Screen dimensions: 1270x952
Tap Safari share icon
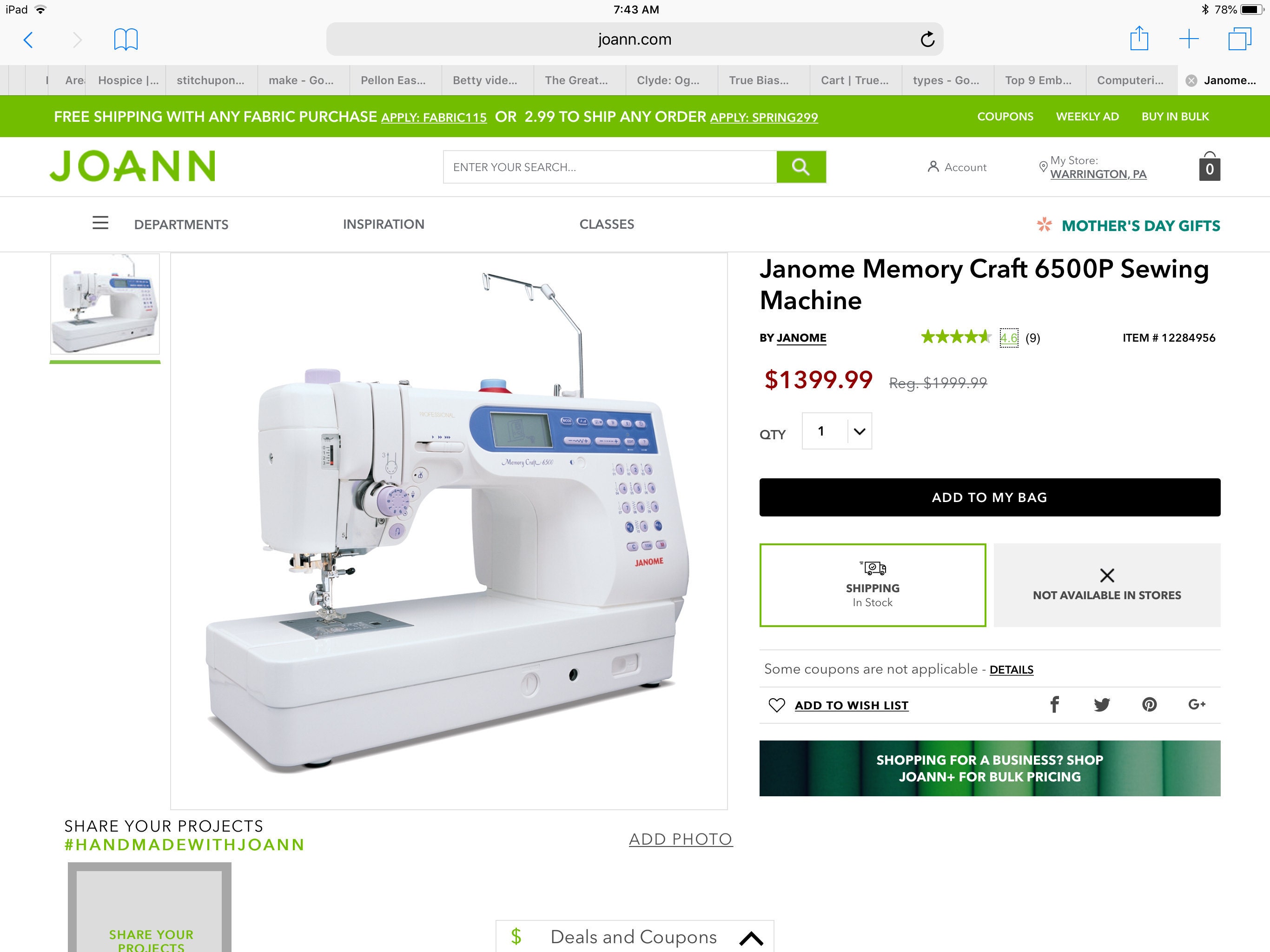point(1139,39)
